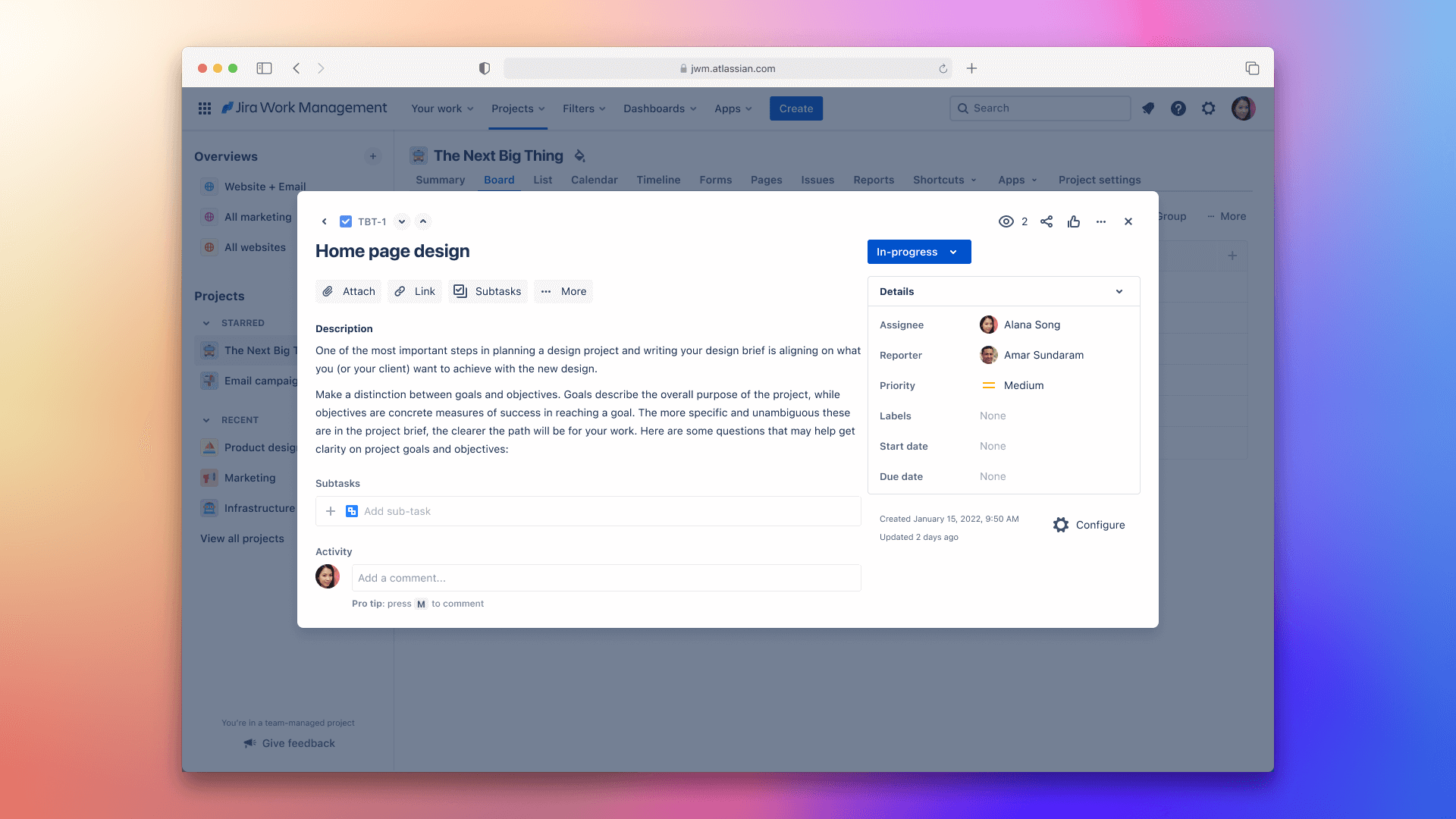Collapse the STARRED projects section
Viewport: 1456px width, 819px height.
(x=206, y=323)
